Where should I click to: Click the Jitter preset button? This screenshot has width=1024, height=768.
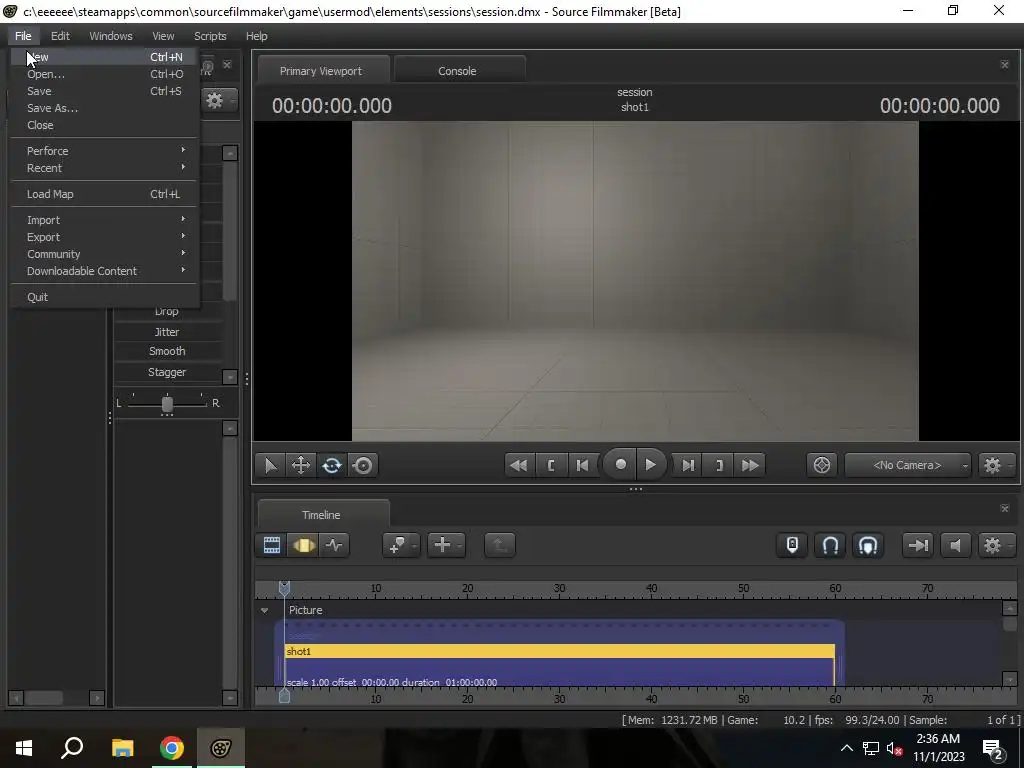167,332
